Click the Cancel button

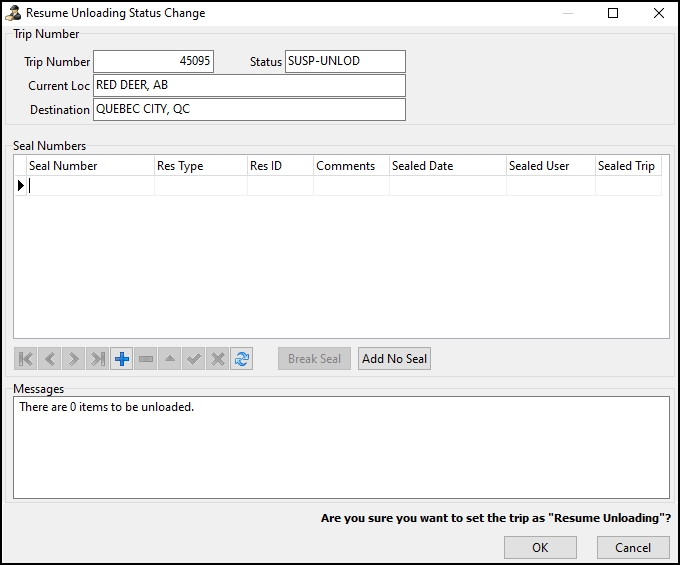tap(633, 547)
